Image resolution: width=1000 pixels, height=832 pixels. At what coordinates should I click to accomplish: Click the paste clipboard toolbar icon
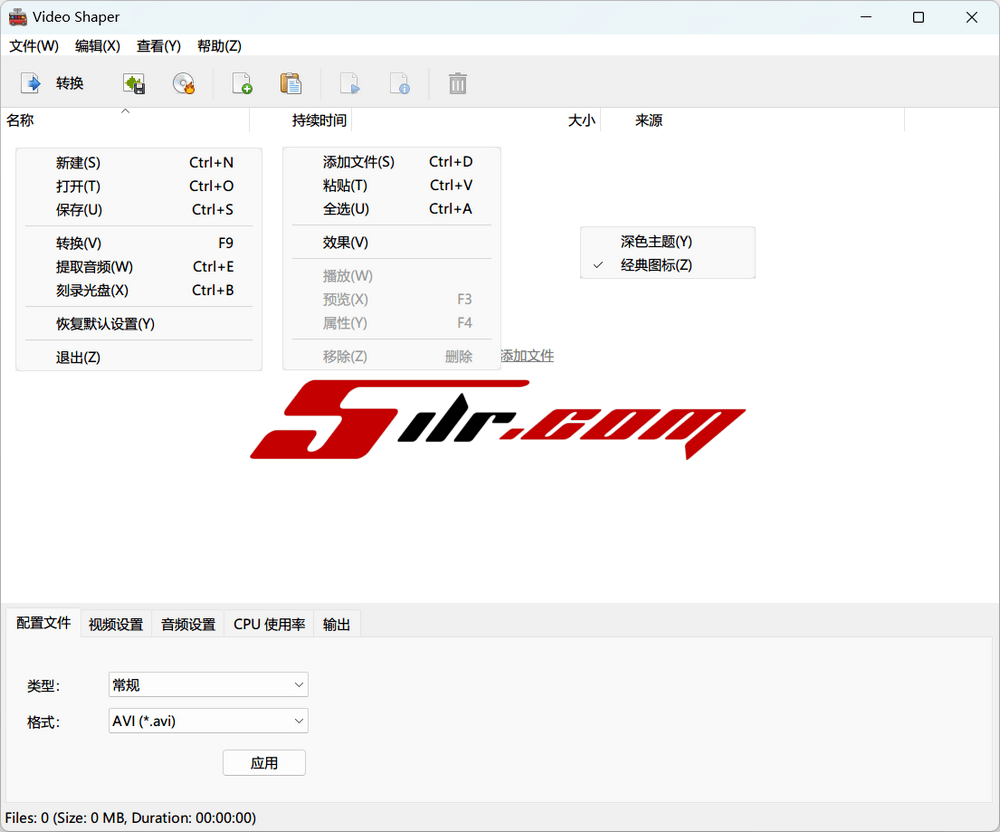click(291, 84)
